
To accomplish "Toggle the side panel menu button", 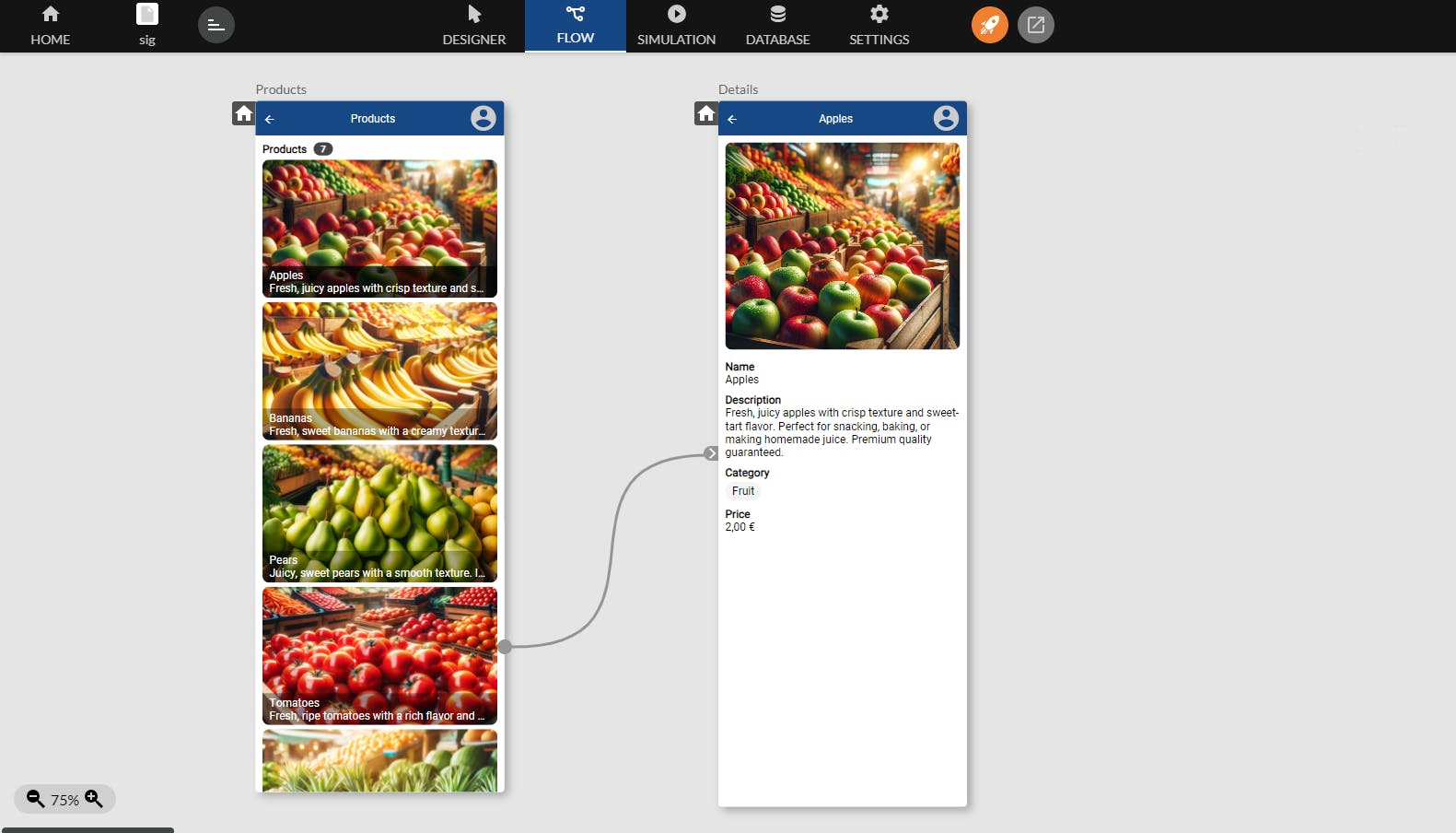I will tap(216, 25).
